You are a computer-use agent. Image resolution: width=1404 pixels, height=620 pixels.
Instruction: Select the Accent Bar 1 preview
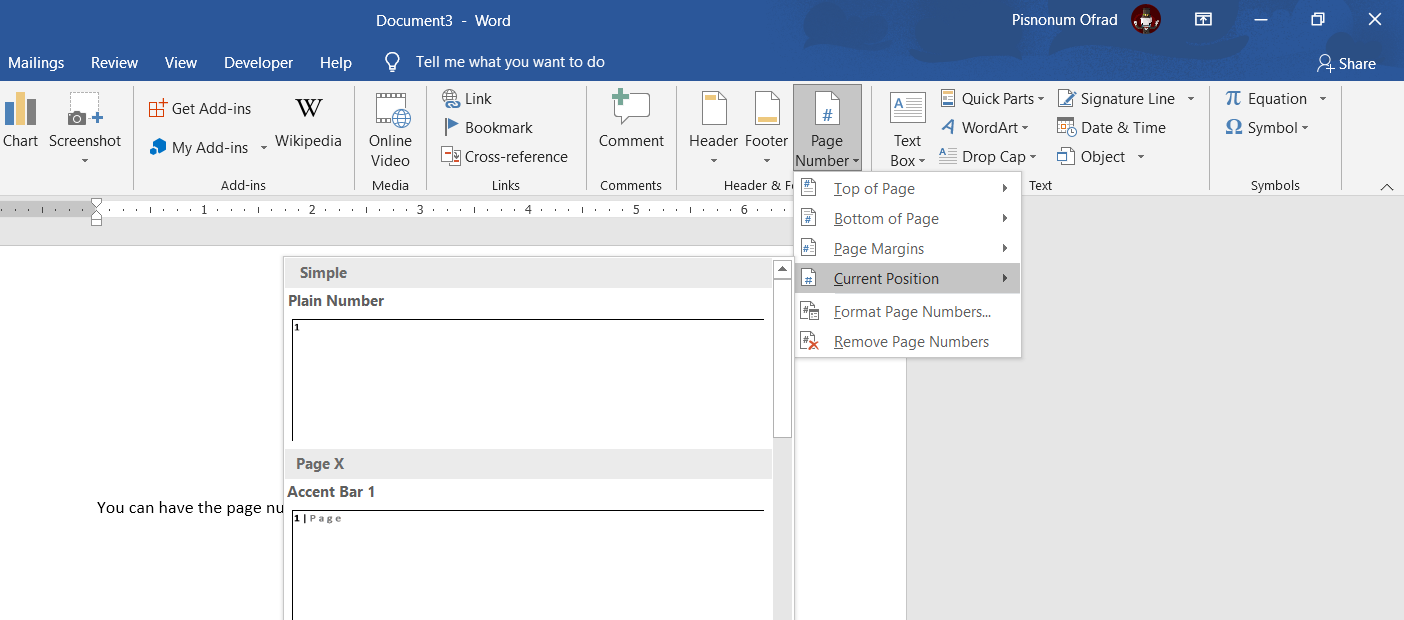click(528, 563)
